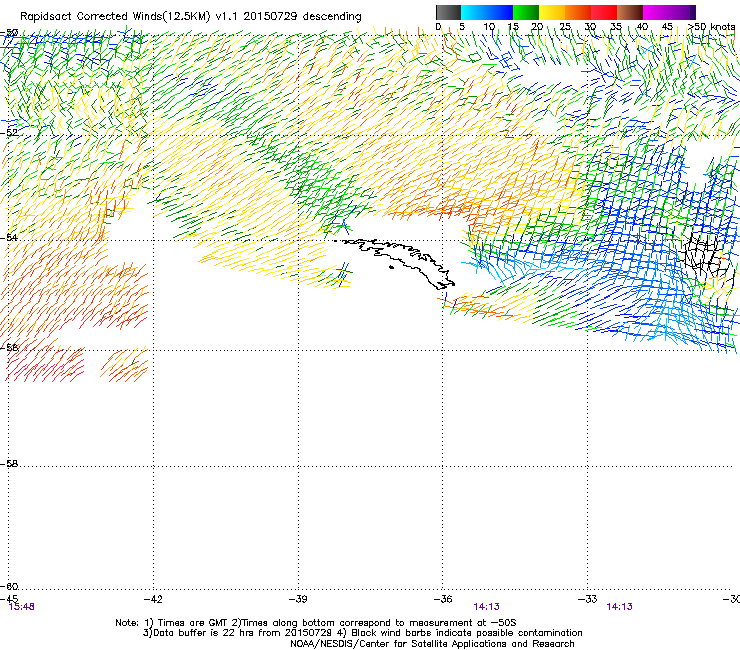This screenshot has width=740, height=650.
Task: Click the '-54' latitude label
Action: (9, 237)
